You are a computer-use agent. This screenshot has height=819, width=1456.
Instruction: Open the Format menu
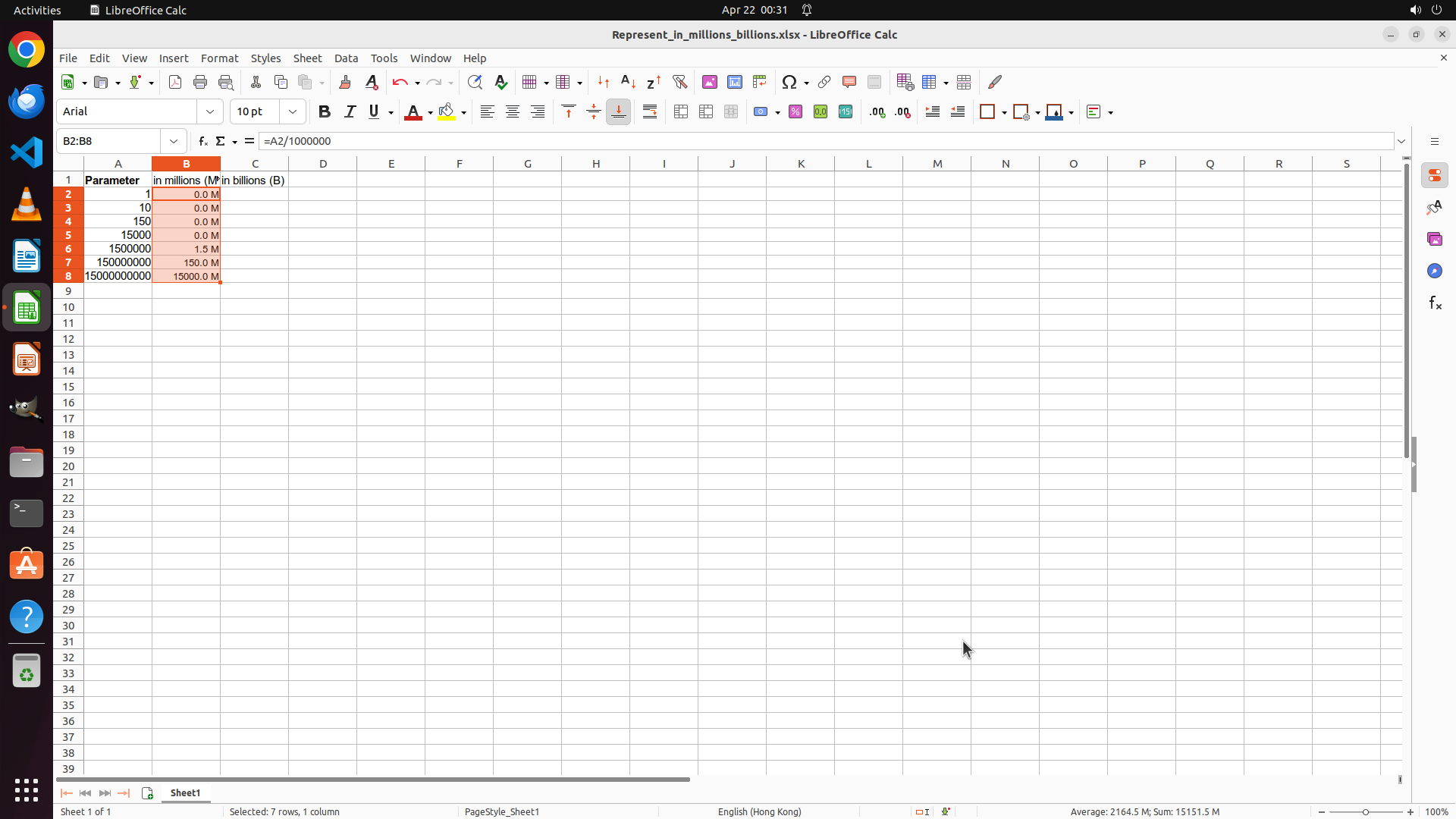click(219, 58)
